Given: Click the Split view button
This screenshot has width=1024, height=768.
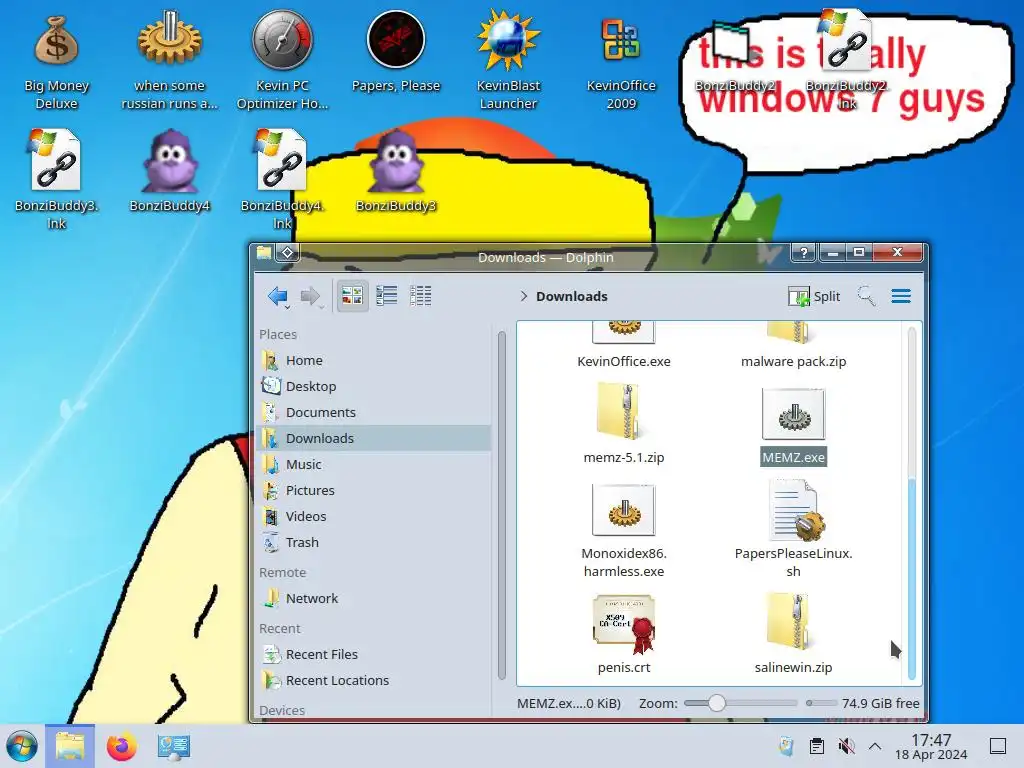Looking at the screenshot, I should pyautogui.click(x=814, y=296).
